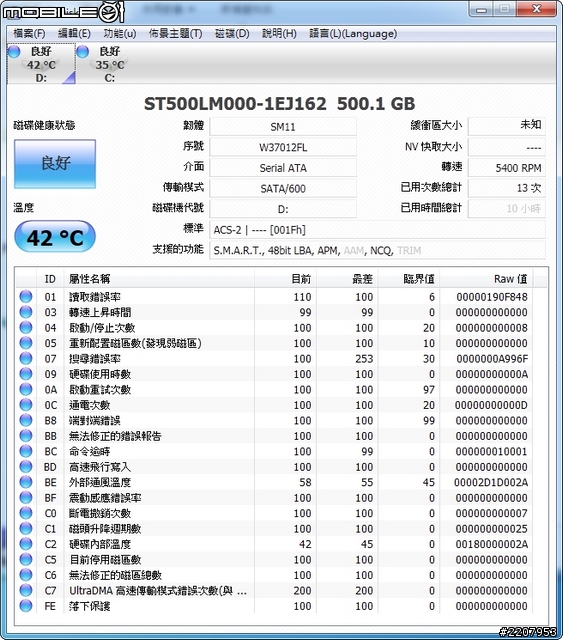The height and width of the screenshot is (640, 563).
Task: Click the attribute name 落下保護
Action: (x=90, y=606)
